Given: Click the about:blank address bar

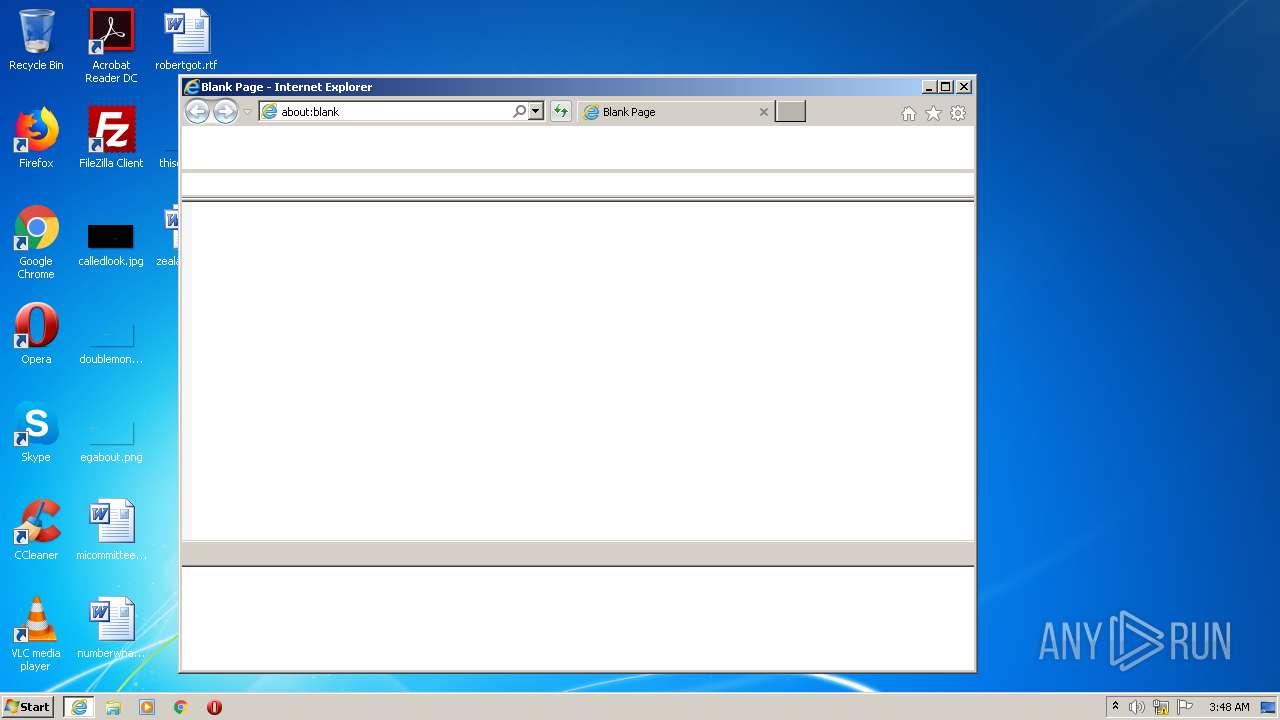Looking at the screenshot, I should coord(386,112).
